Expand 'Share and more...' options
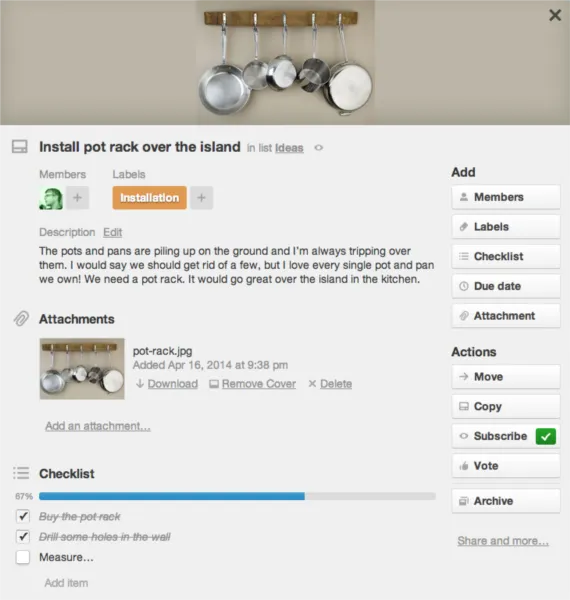Screen dimensions: 570x600 click(x=503, y=541)
